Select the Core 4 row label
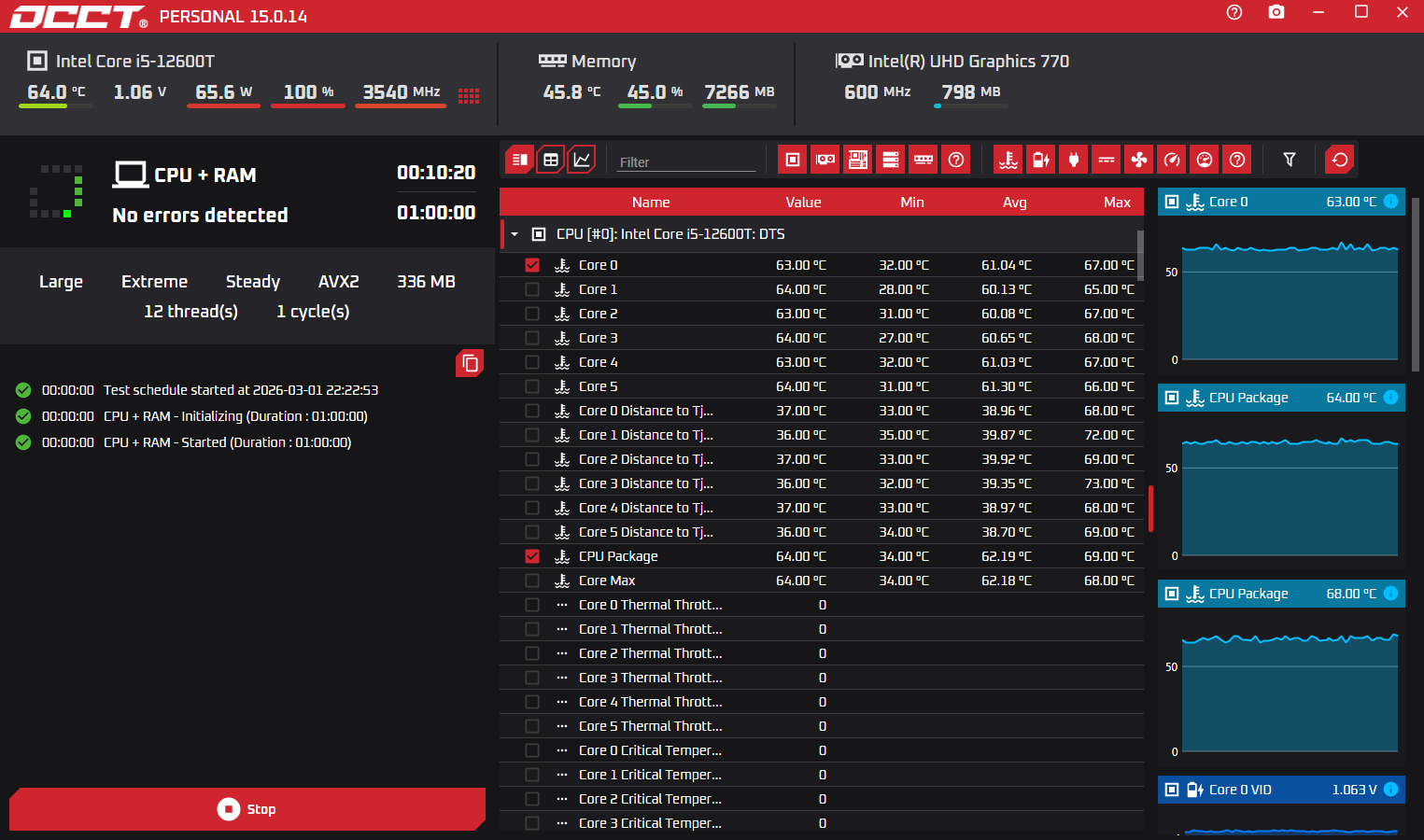The width and height of the screenshot is (1424, 840). pos(598,362)
